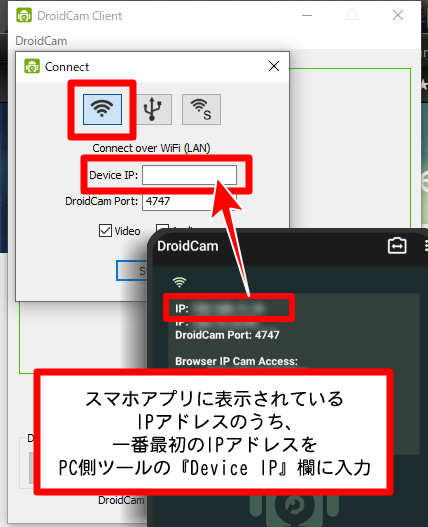428x527 pixels.
Task: Close the DroidCam Client window
Action: (x=398, y=15)
